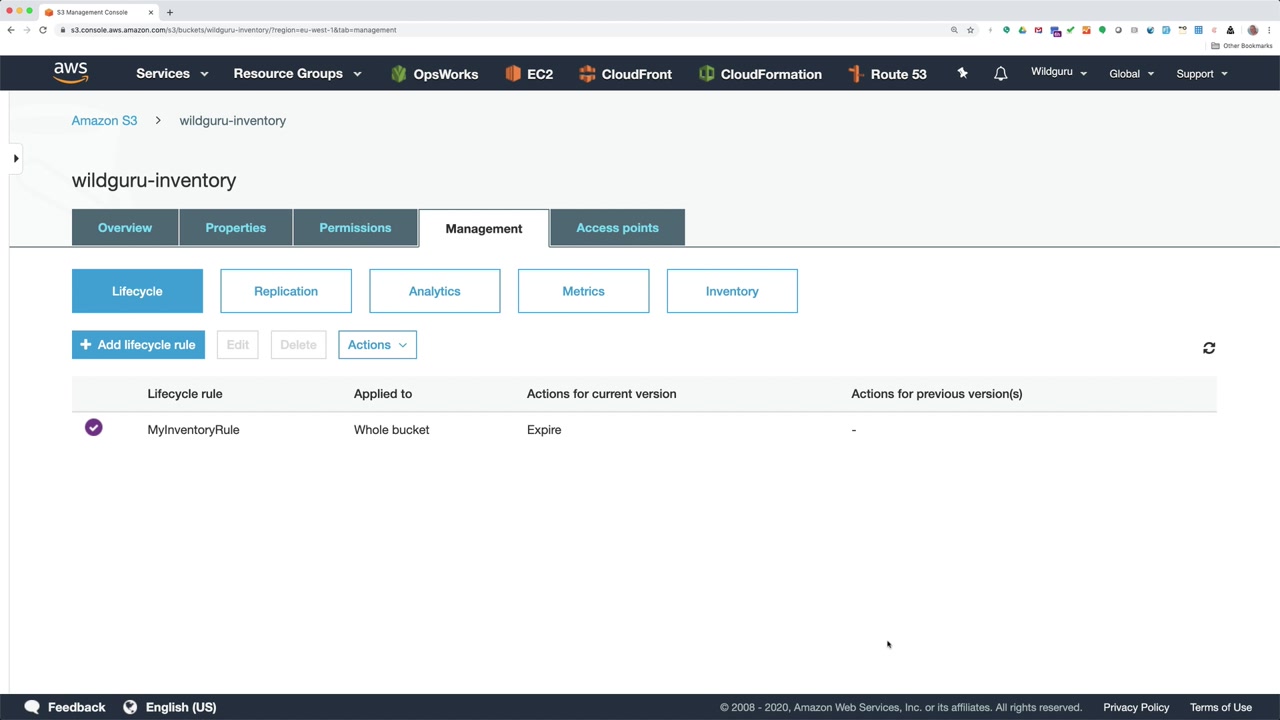The image size is (1280, 720).
Task: Expand the Services menu
Action: coord(172,73)
